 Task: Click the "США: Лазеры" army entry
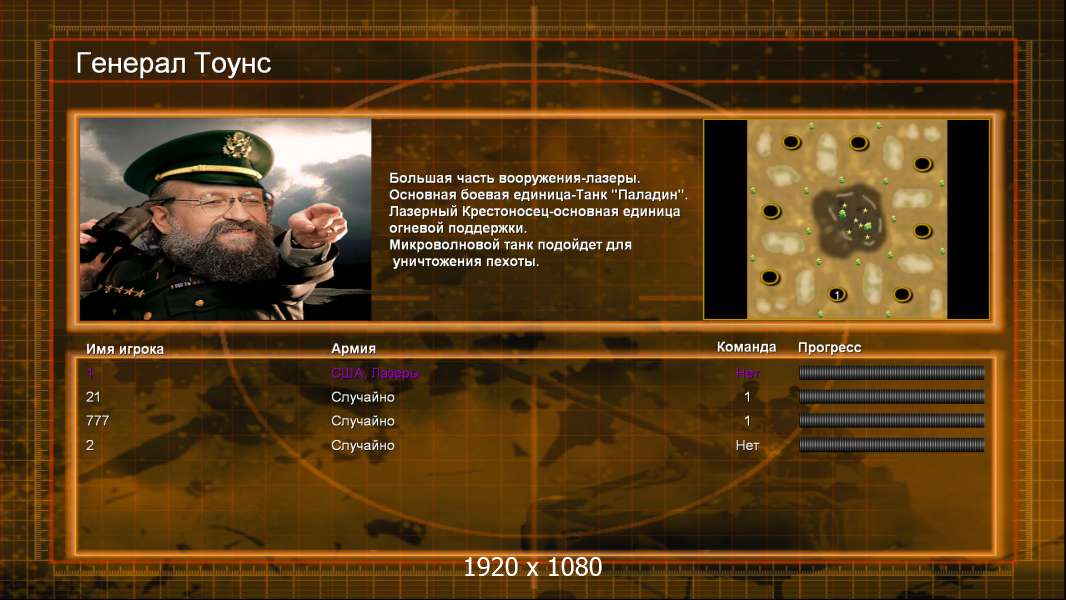[375, 372]
